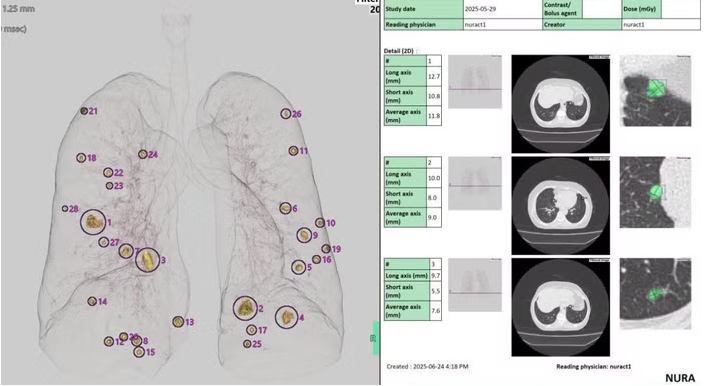Open the axial CT slice image for nodule 1
This screenshot has height=386, width=712.
pyautogui.click(x=560, y=104)
